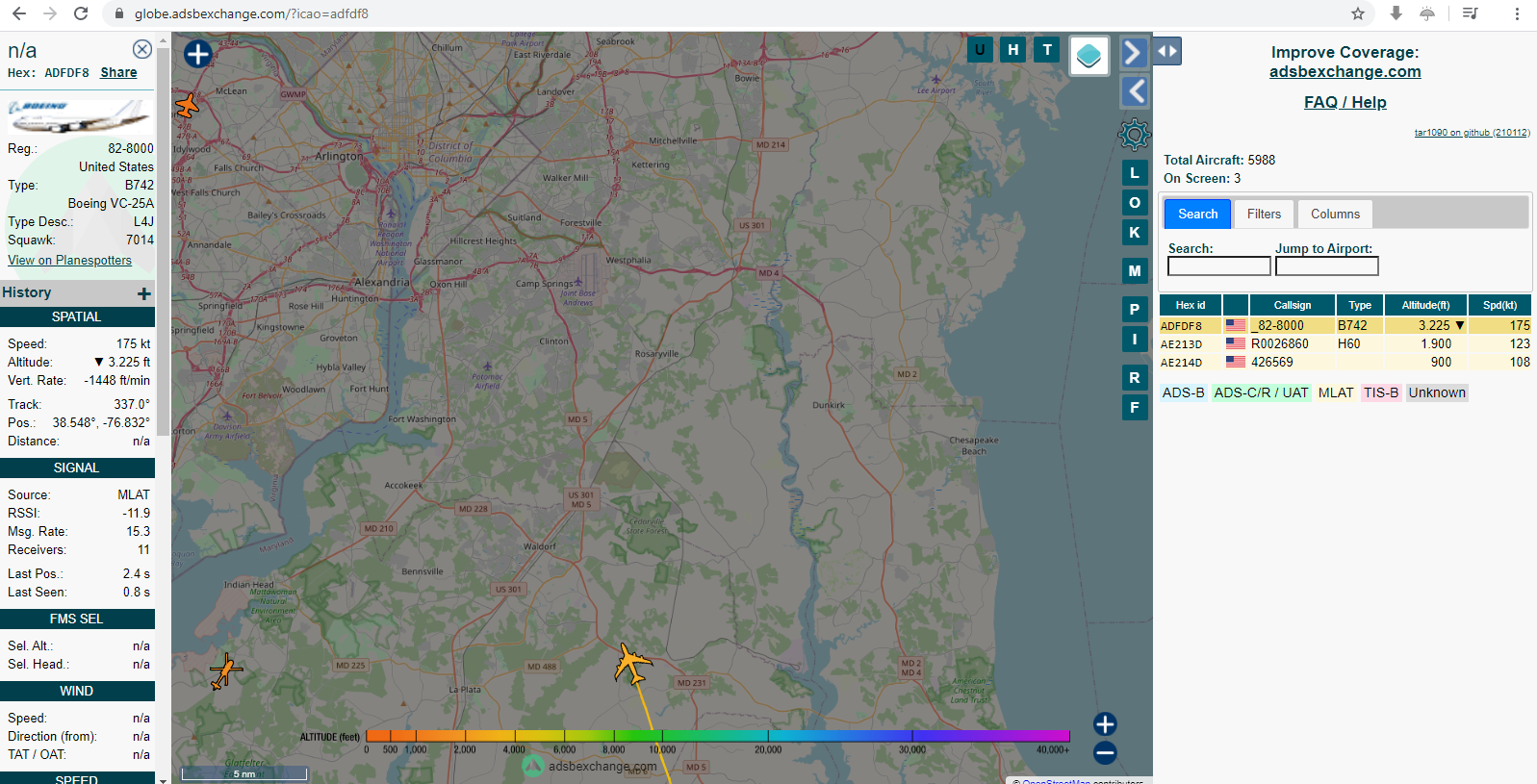Click the MLAT legend label

click(1336, 392)
